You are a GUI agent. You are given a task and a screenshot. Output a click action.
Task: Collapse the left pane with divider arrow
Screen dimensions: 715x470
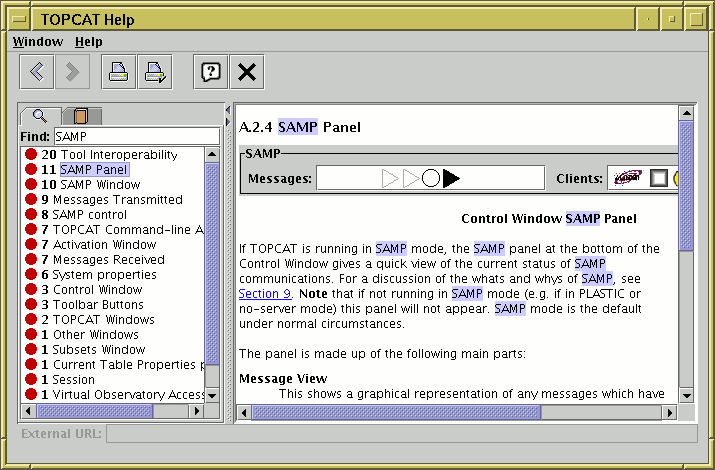tap(227, 108)
